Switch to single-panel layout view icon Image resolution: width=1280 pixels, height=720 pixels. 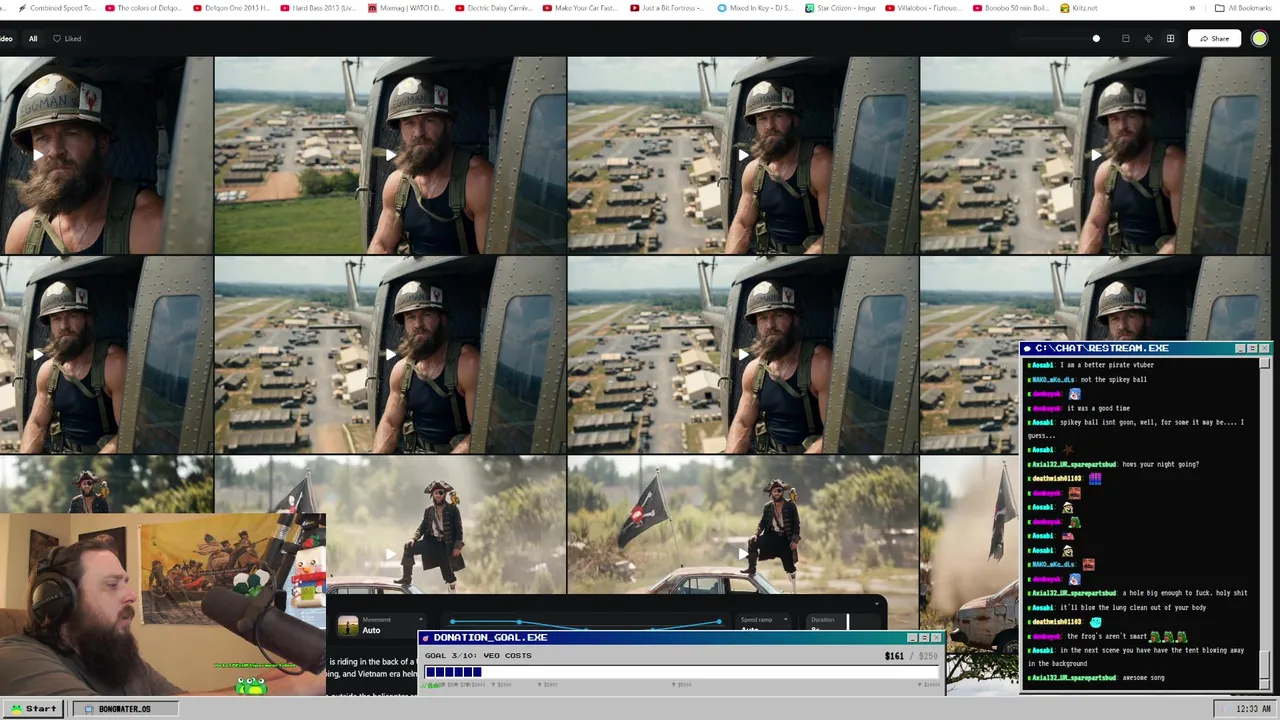coord(1126,39)
